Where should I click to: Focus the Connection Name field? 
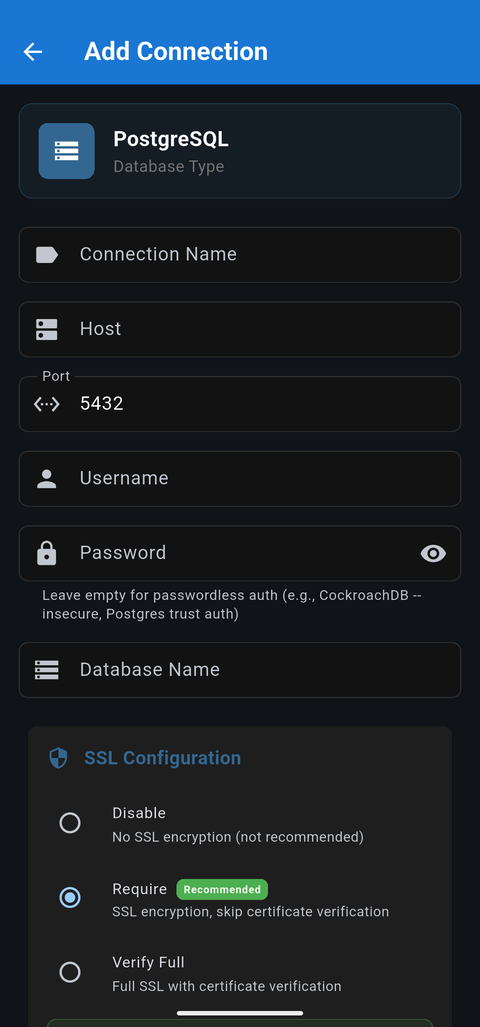point(240,255)
